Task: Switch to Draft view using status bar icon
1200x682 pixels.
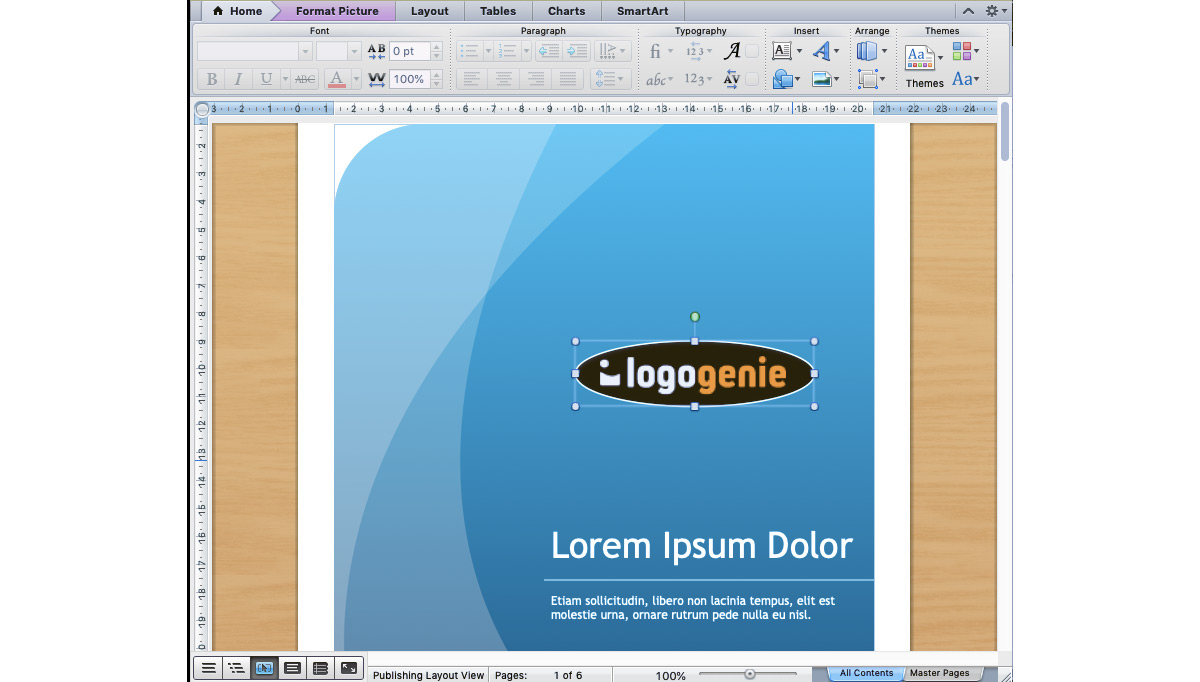Action: point(208,667)
